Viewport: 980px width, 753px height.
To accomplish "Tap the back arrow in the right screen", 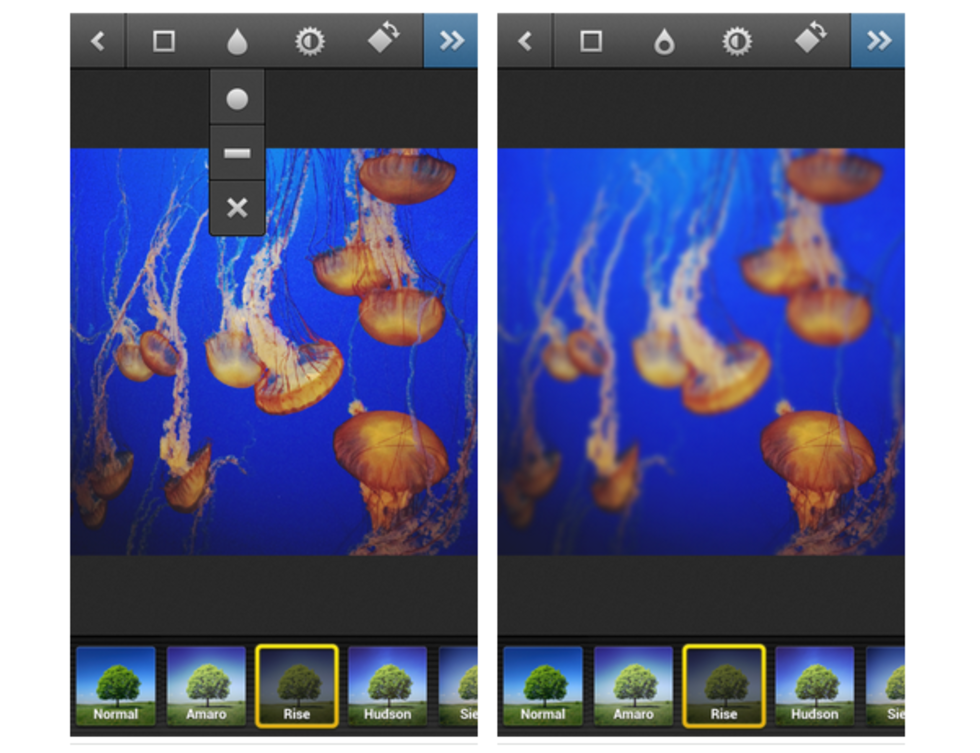I will (x=525, y=41).
